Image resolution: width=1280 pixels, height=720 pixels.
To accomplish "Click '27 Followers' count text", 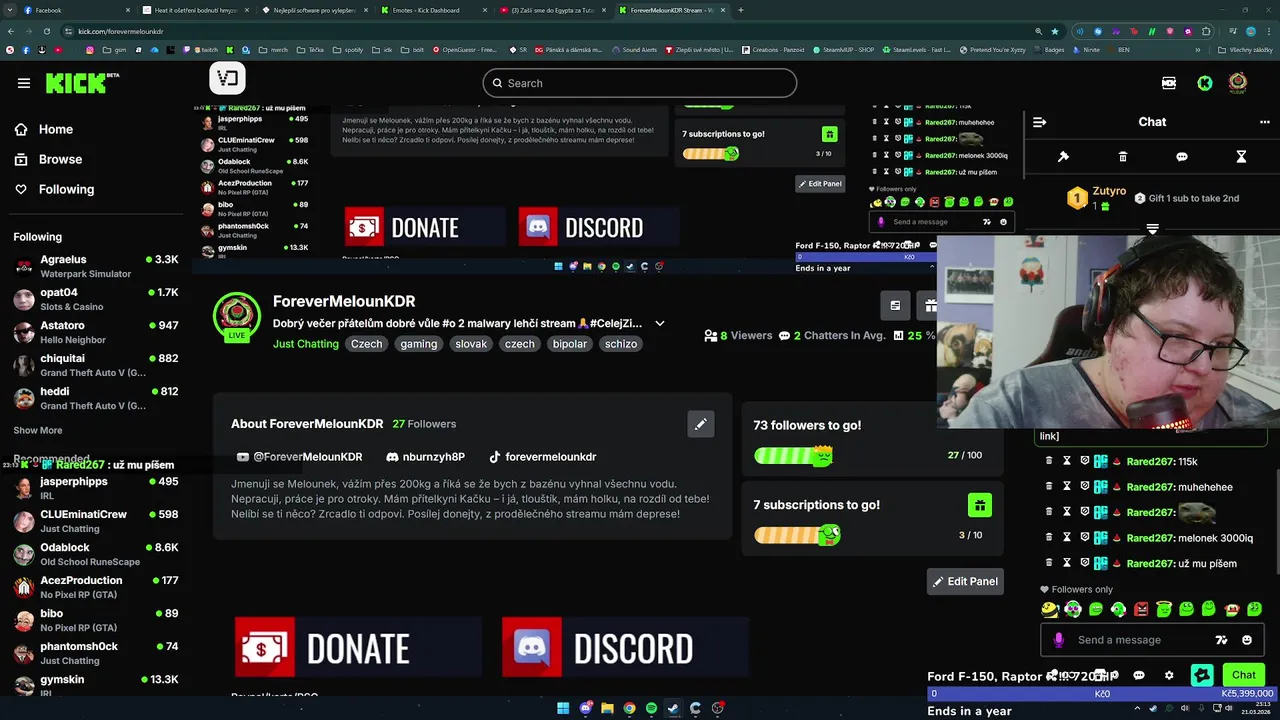I will click(x=424, y=424).
